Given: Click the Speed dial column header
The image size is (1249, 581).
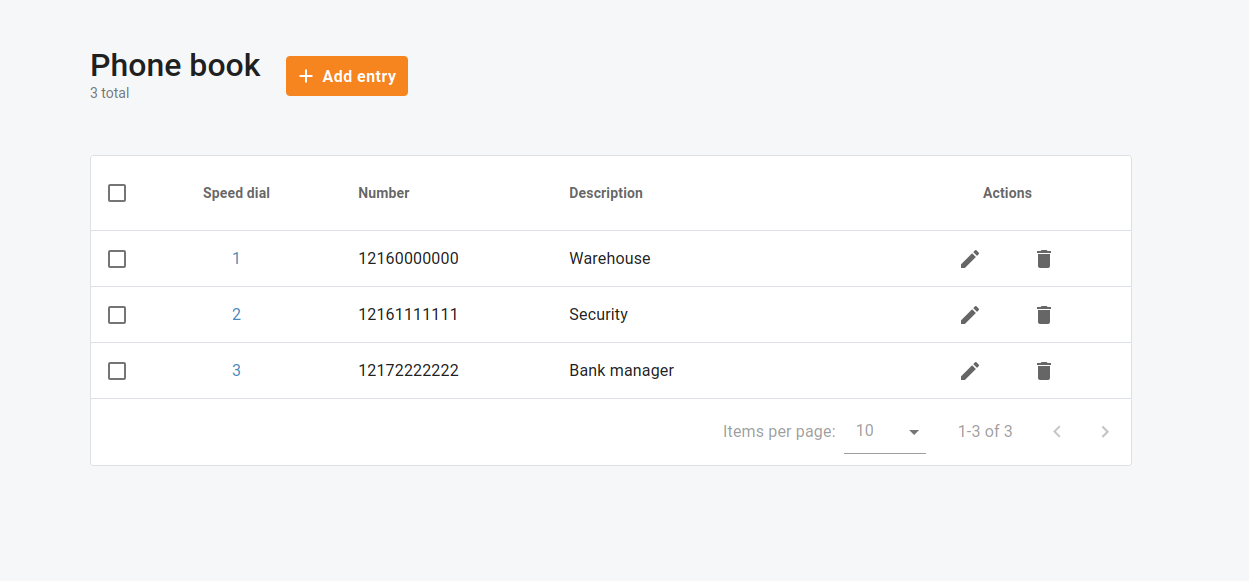Looking at the screenshot, I should [x=236, y=193].
